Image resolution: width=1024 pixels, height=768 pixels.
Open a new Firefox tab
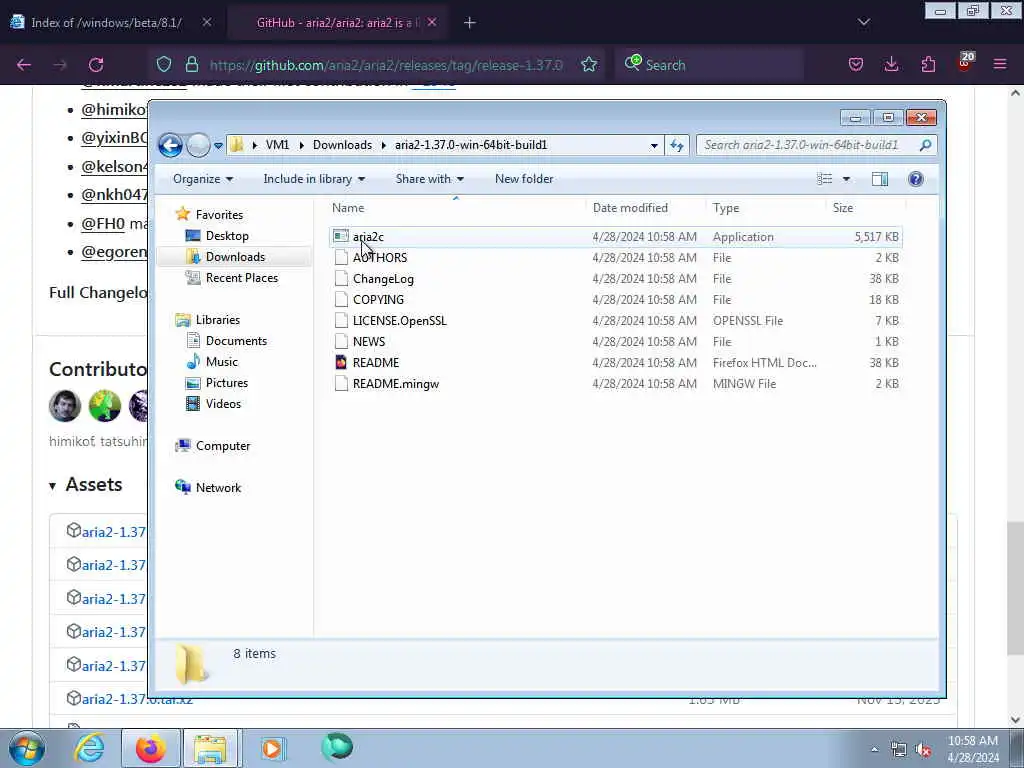(x=470, y=23)
